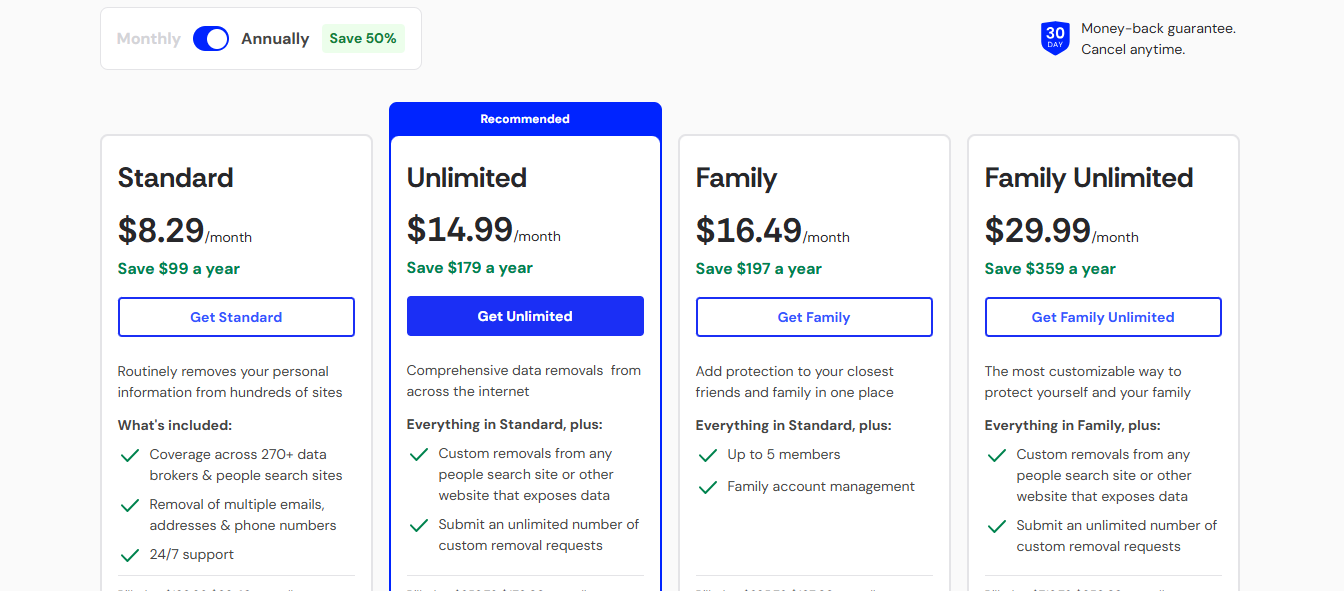
Task: Click Unlimited plan's Custom removals checkmark
Action: (x=419, y=454)
